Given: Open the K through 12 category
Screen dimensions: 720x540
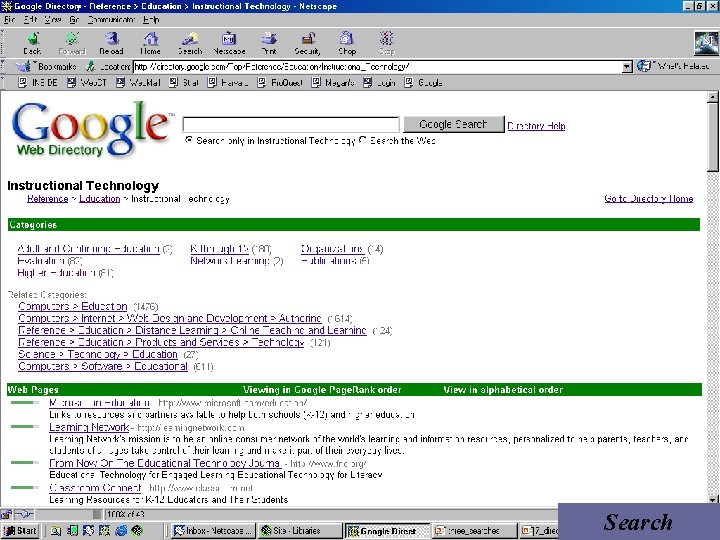Looking at the screenshot, I should coord(219,249).
